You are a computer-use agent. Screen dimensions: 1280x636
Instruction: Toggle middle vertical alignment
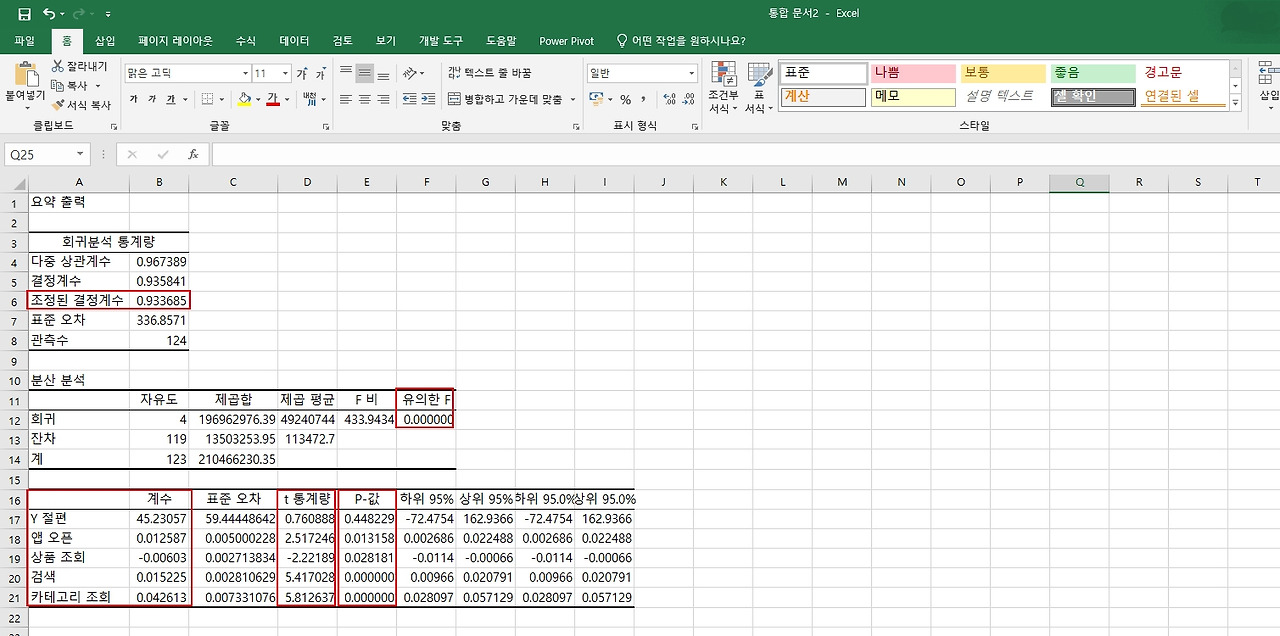(365, 74)
